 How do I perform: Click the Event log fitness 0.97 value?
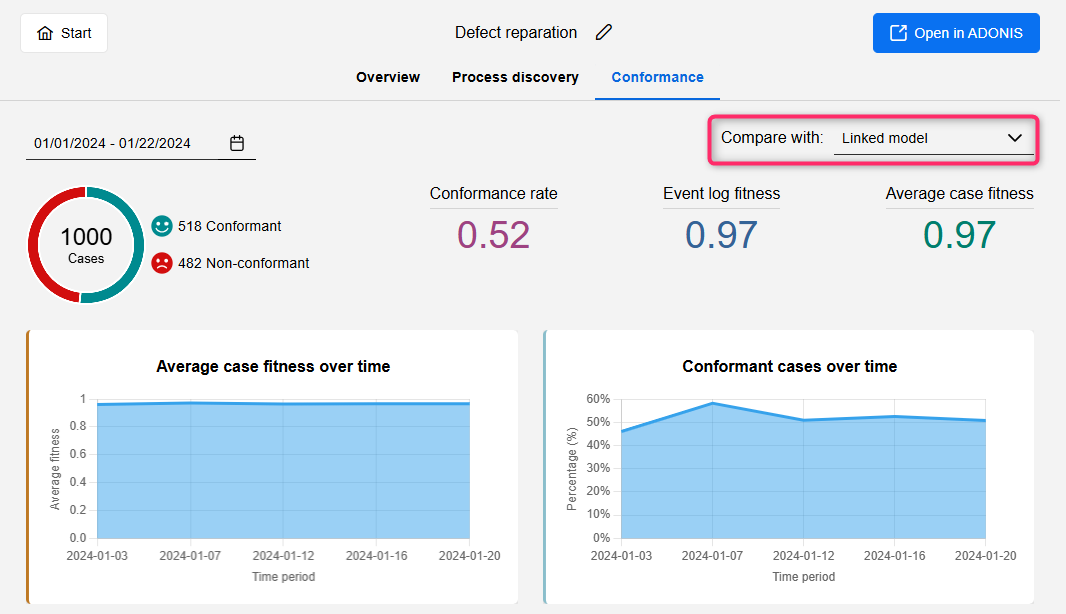pyautogui.click(x=721, y=234)
